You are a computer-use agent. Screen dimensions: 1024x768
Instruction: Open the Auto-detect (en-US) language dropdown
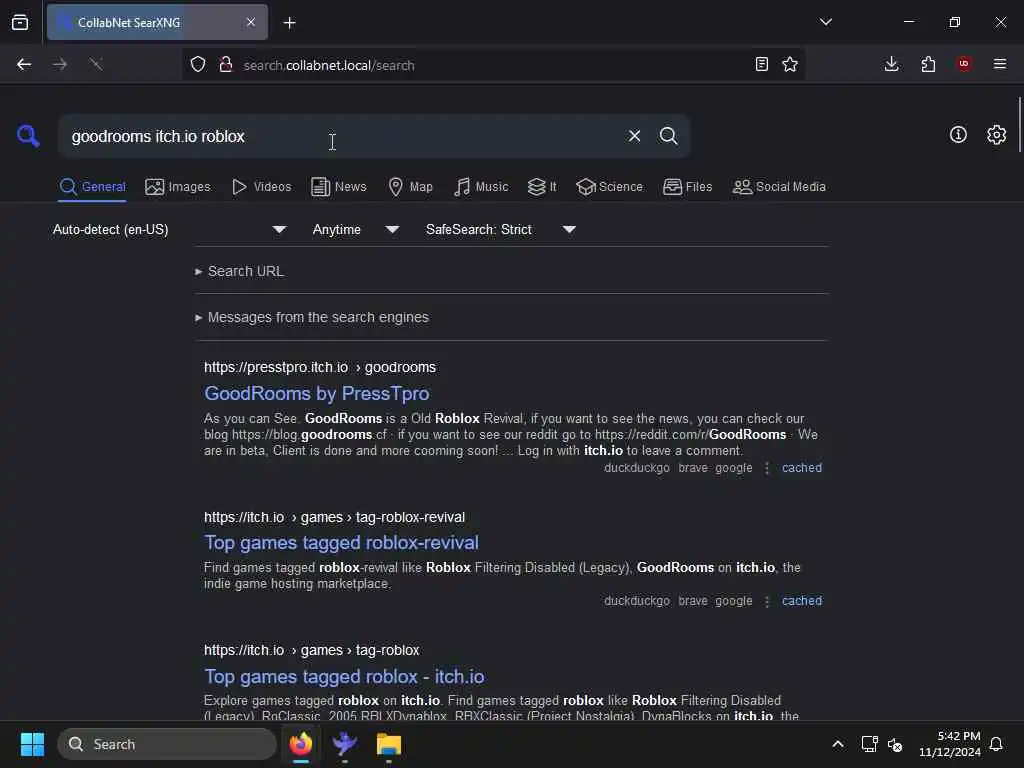[x=170, y=229]
